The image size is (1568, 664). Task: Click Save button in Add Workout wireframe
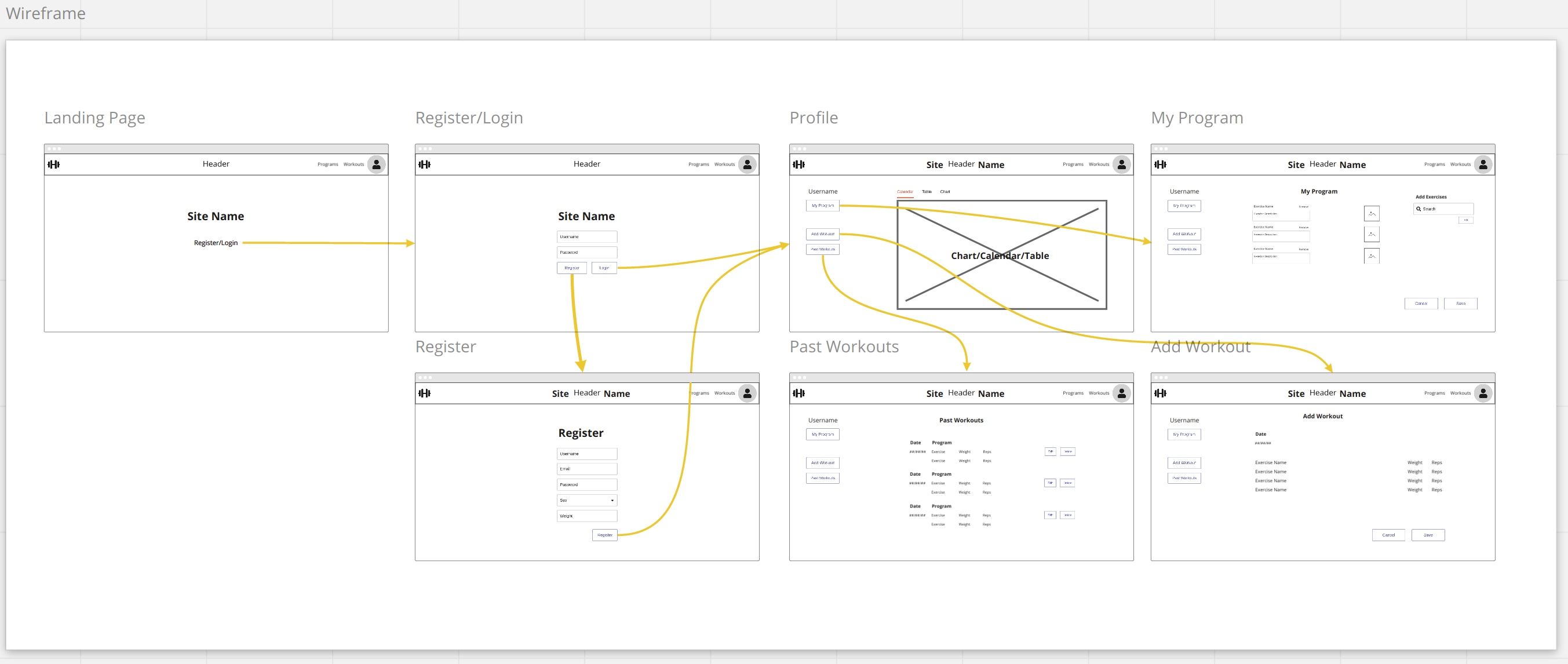[x=1427, y=535]
